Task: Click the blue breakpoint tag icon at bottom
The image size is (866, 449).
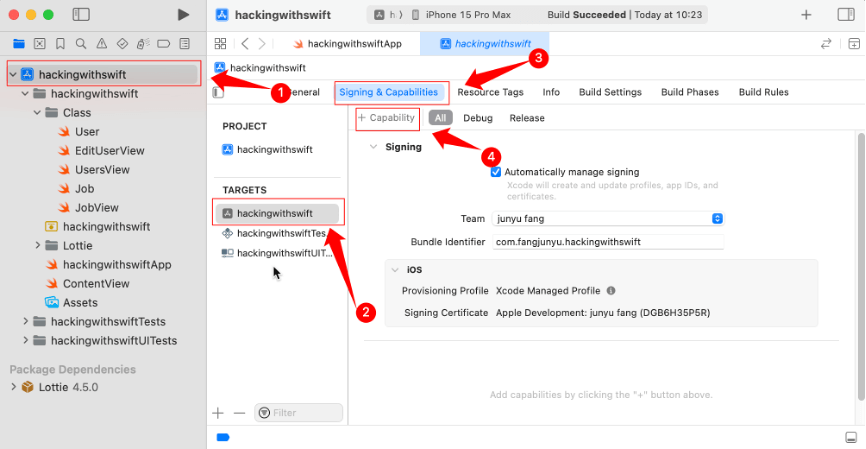Action: 223,437
